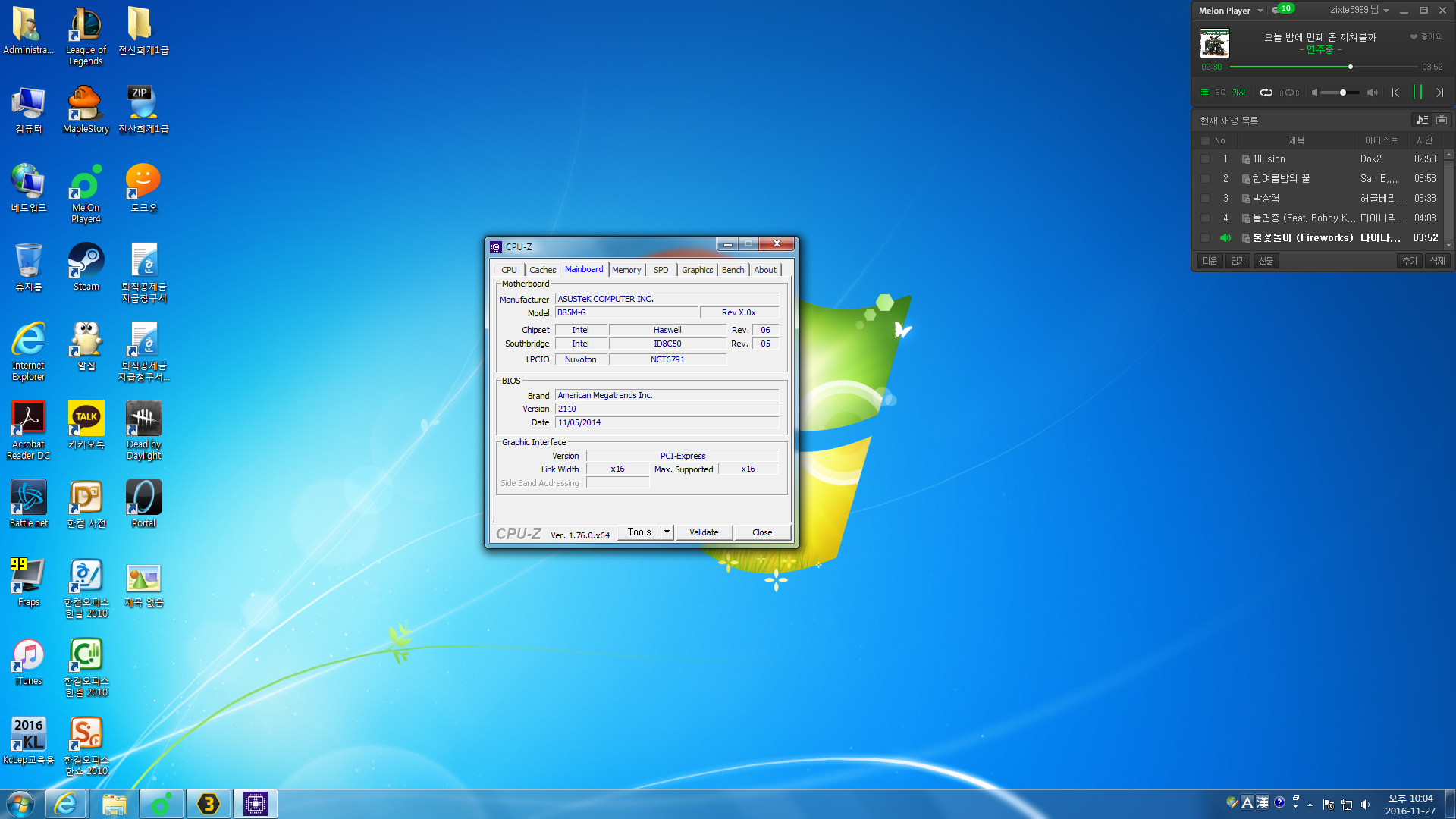Switch to the TV/video playlist view icon
Screen dimensions: 1456x819
tap(1442, 120)
